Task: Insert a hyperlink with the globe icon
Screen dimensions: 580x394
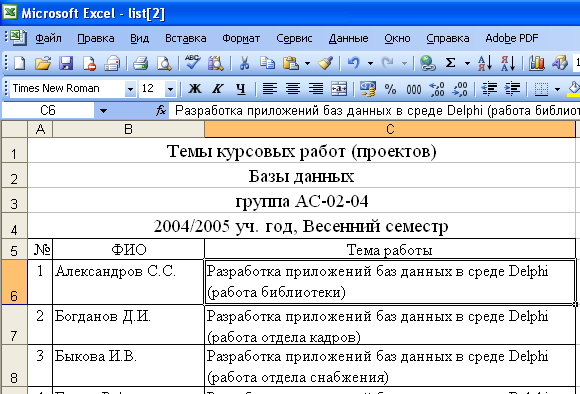Action: coord(428,63)
